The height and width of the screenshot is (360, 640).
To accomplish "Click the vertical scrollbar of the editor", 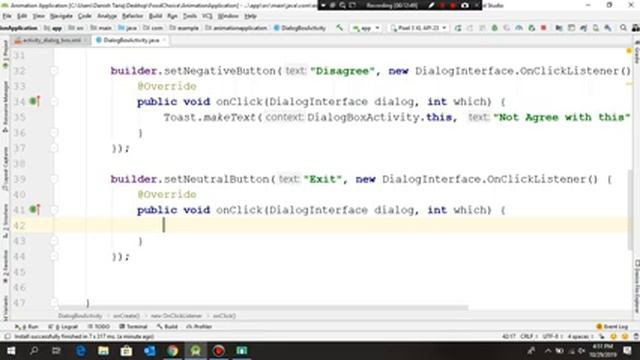I will (x=631, y=209).
